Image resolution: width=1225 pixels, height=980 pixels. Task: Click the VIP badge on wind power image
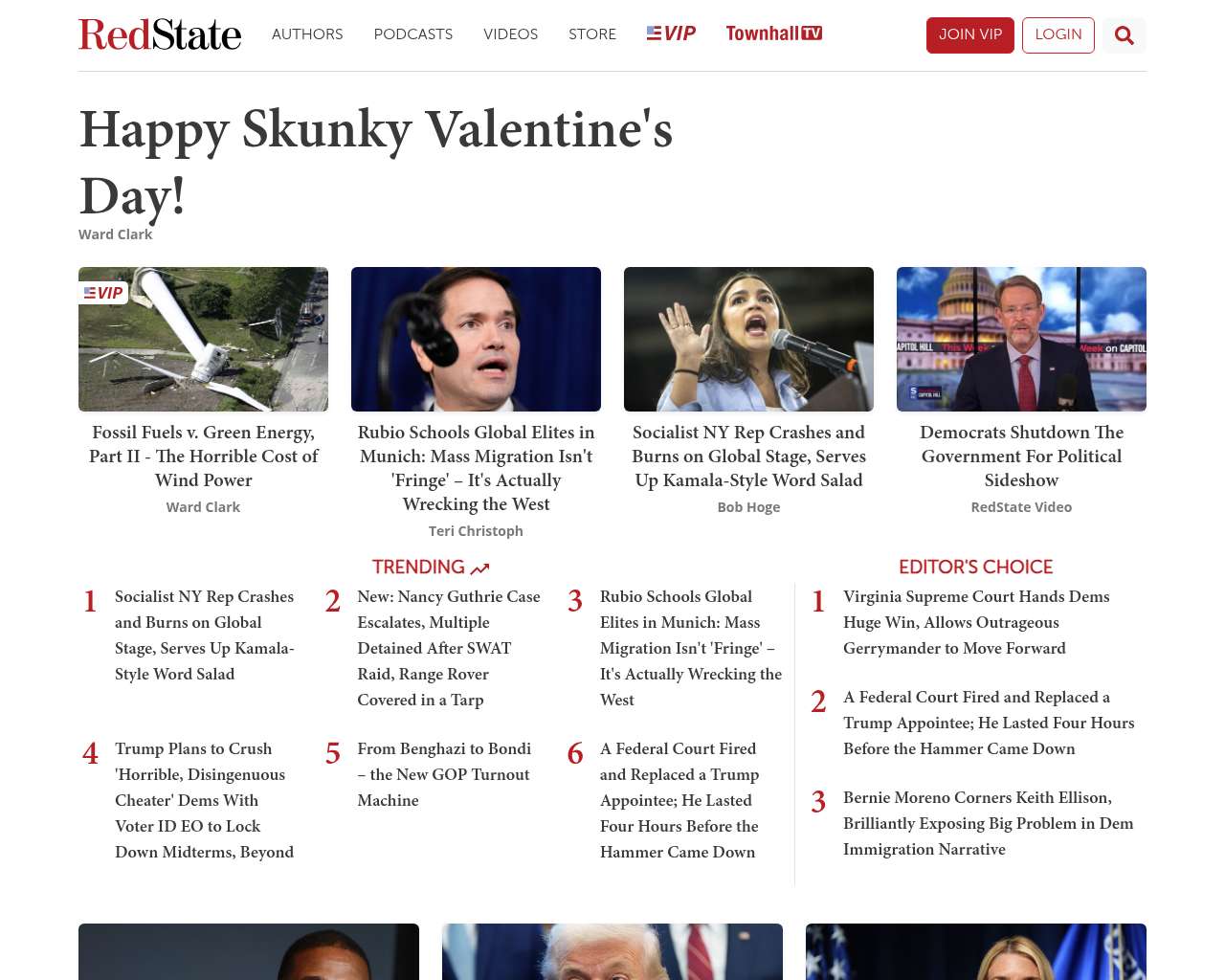103,293
